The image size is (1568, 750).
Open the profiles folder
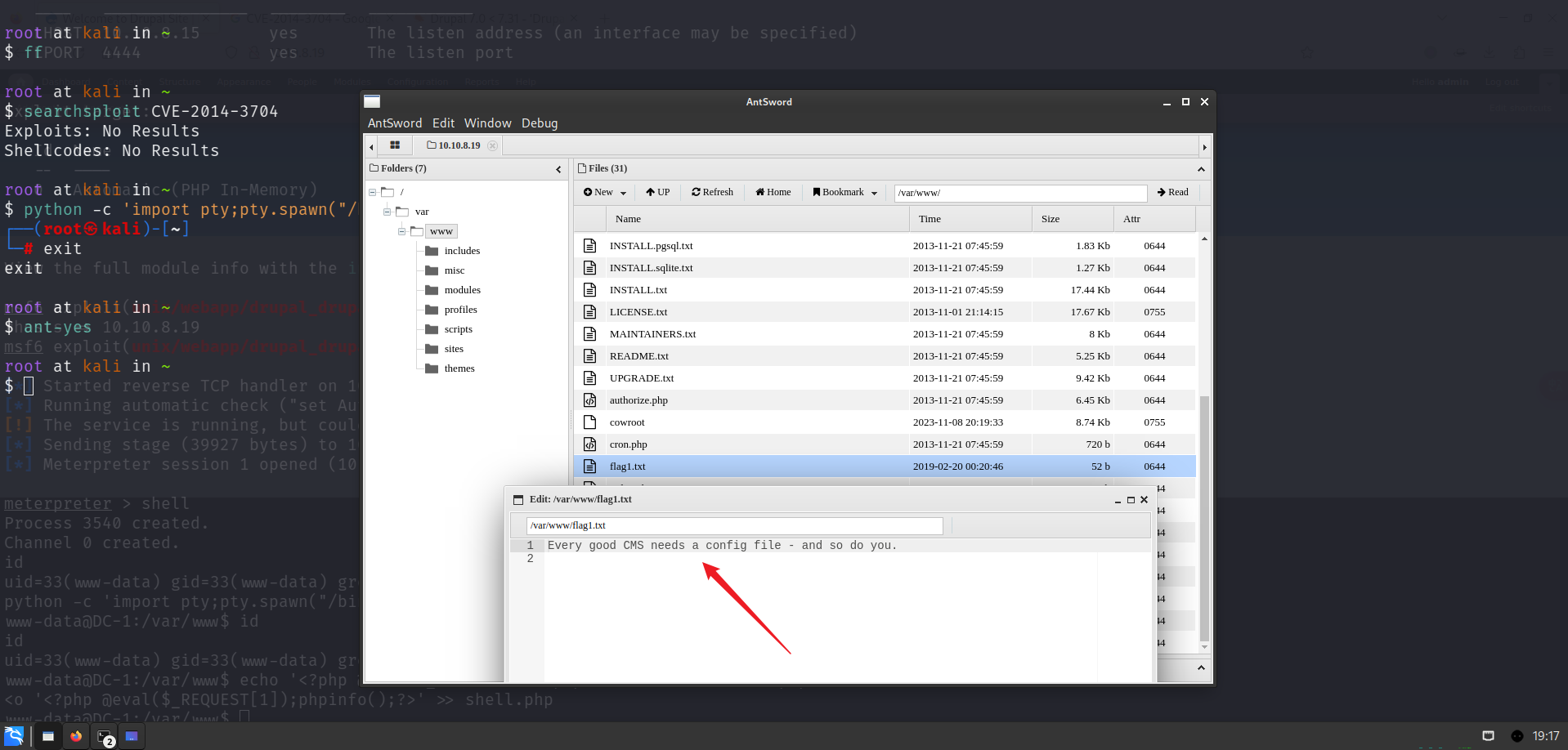(x=460, y=310)
